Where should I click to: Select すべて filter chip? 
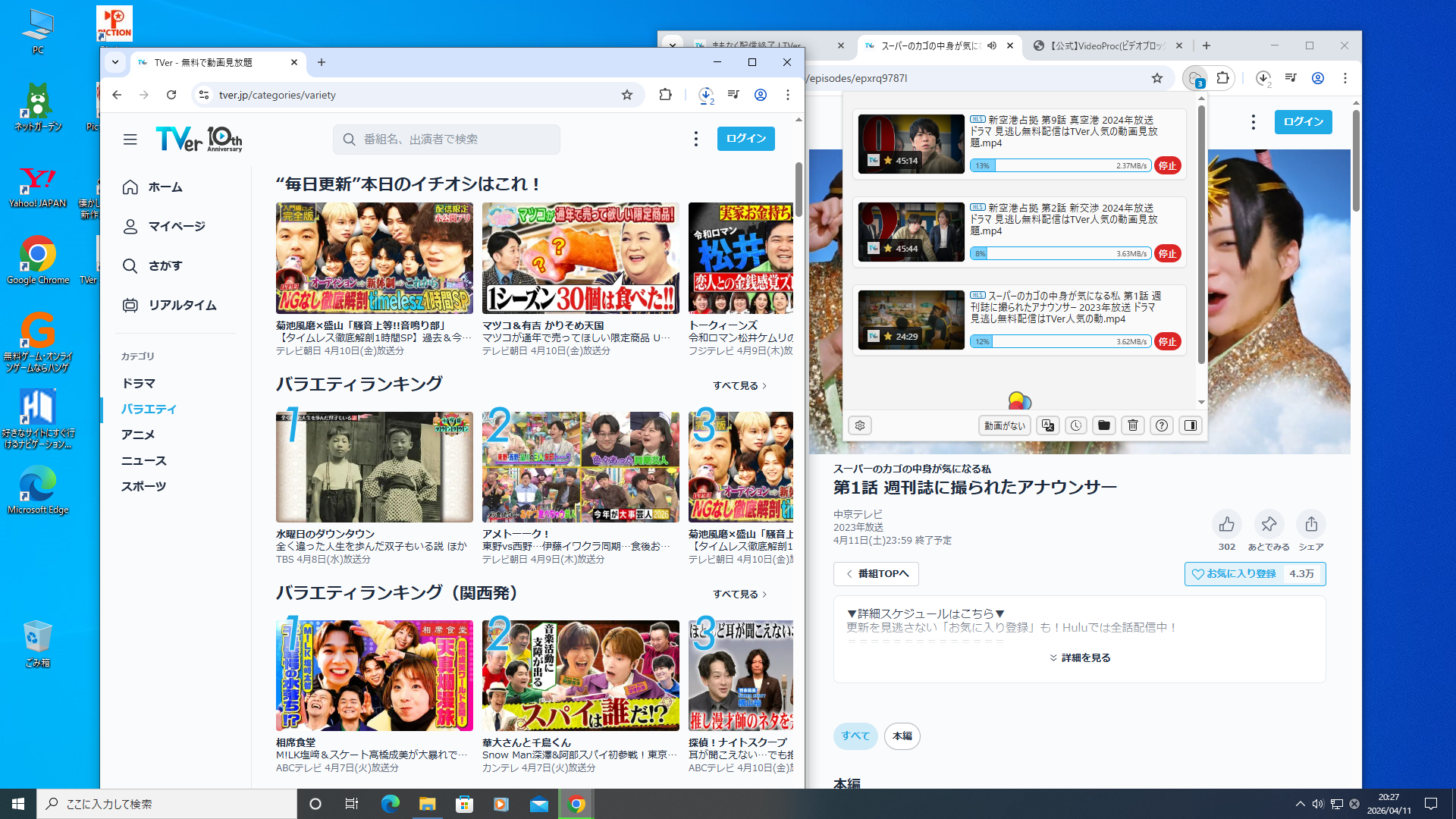pos(855,736)
